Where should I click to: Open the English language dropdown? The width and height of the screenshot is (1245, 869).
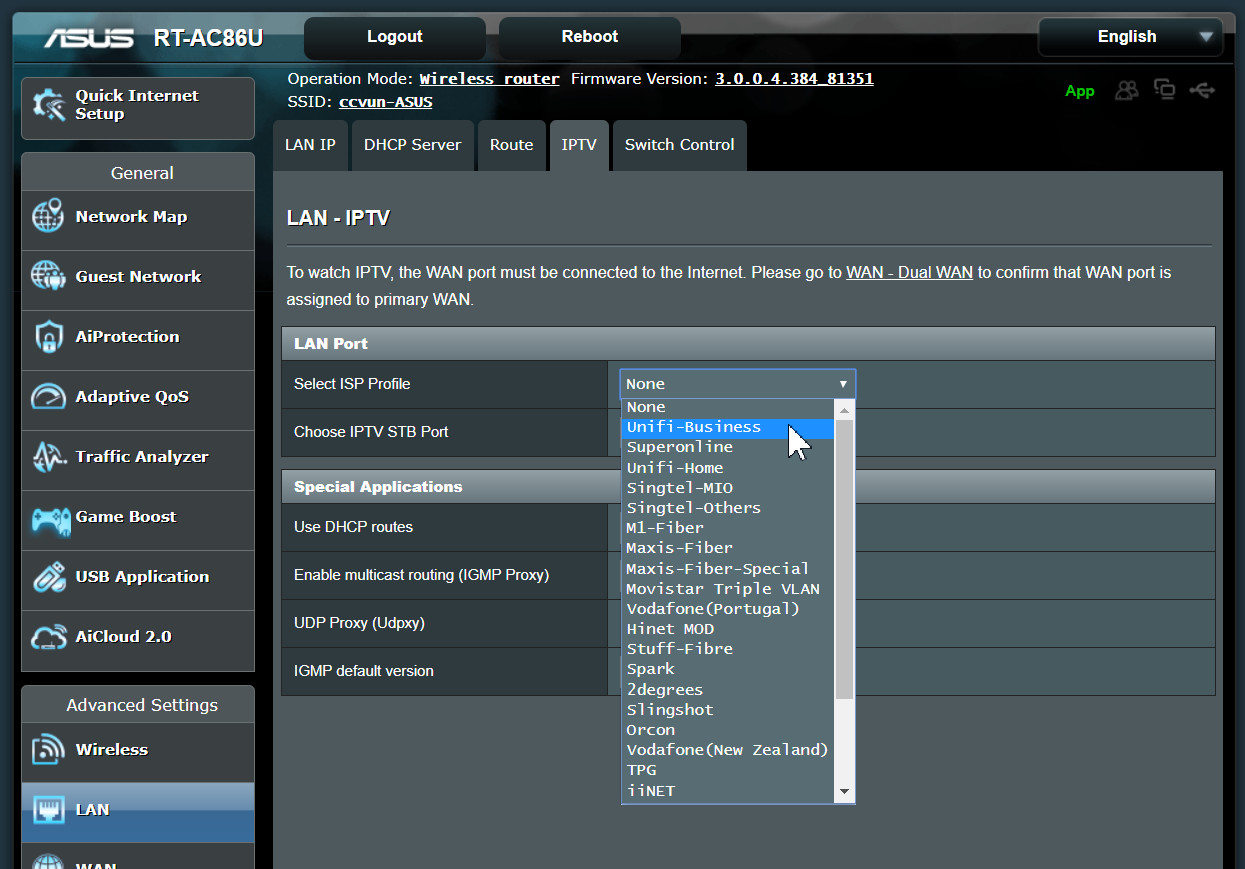(x=1130, y=37)
